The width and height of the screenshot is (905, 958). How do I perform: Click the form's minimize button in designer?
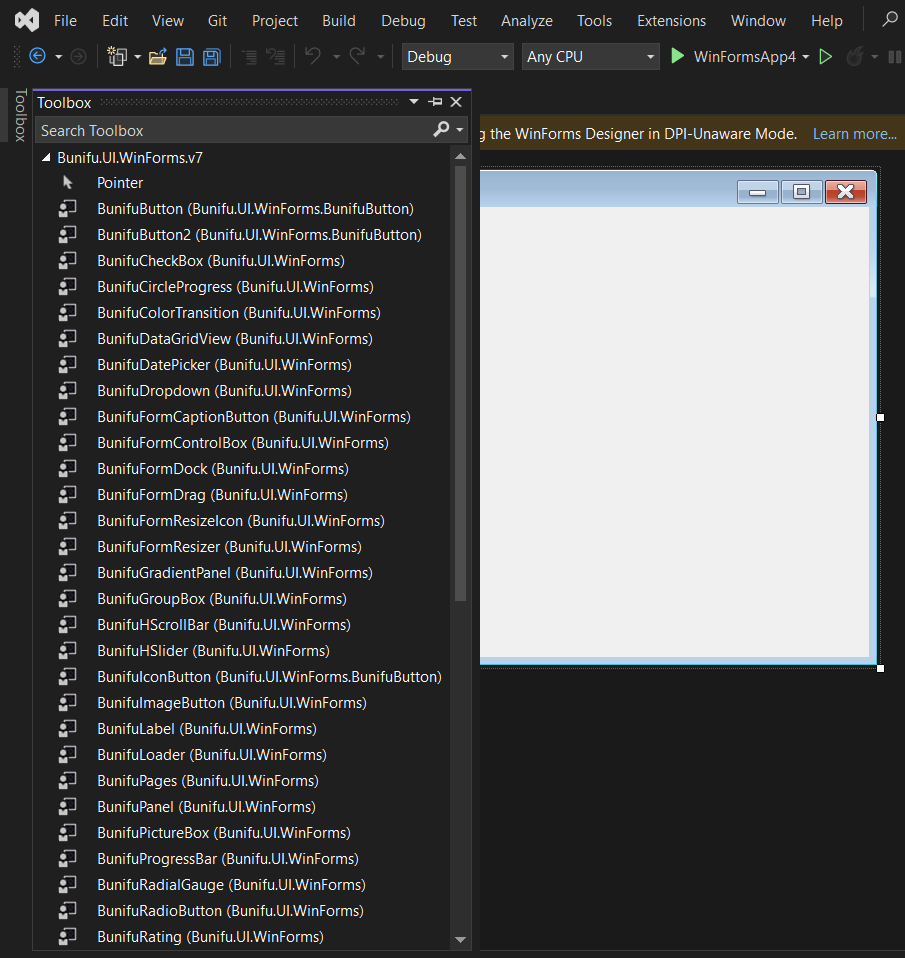coord(757,192)
